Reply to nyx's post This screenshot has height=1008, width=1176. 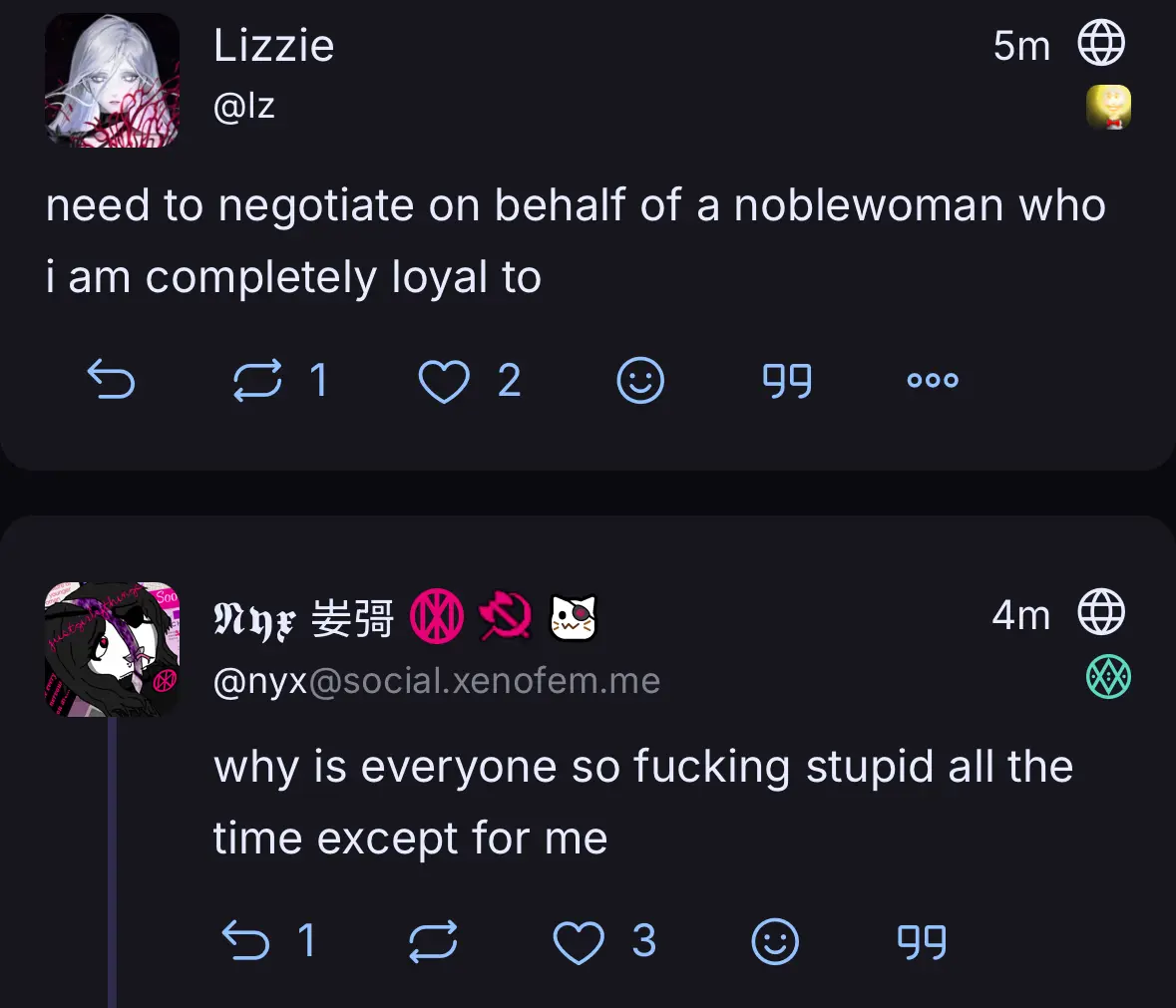click(246, 940)
